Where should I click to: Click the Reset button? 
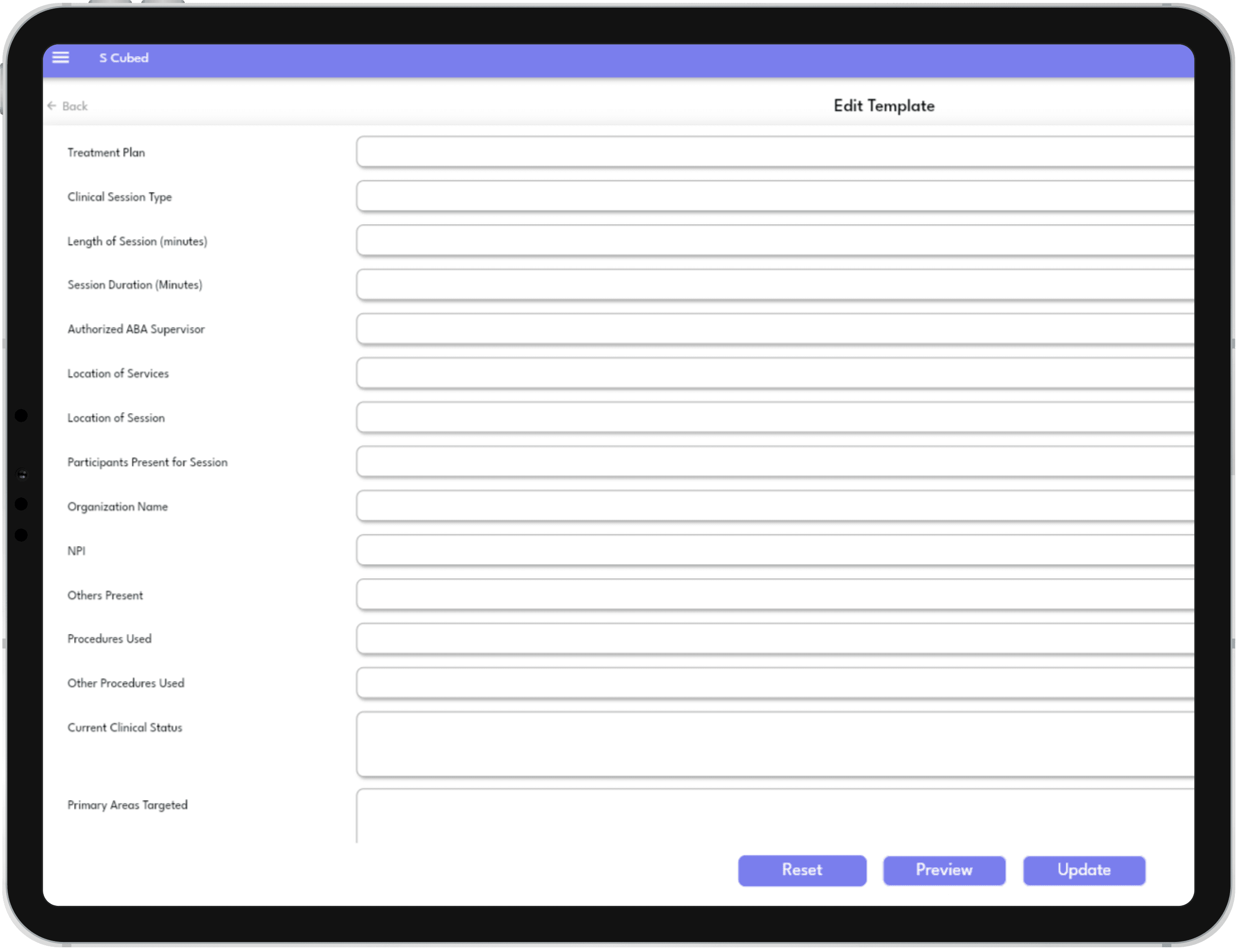point(802,870)
